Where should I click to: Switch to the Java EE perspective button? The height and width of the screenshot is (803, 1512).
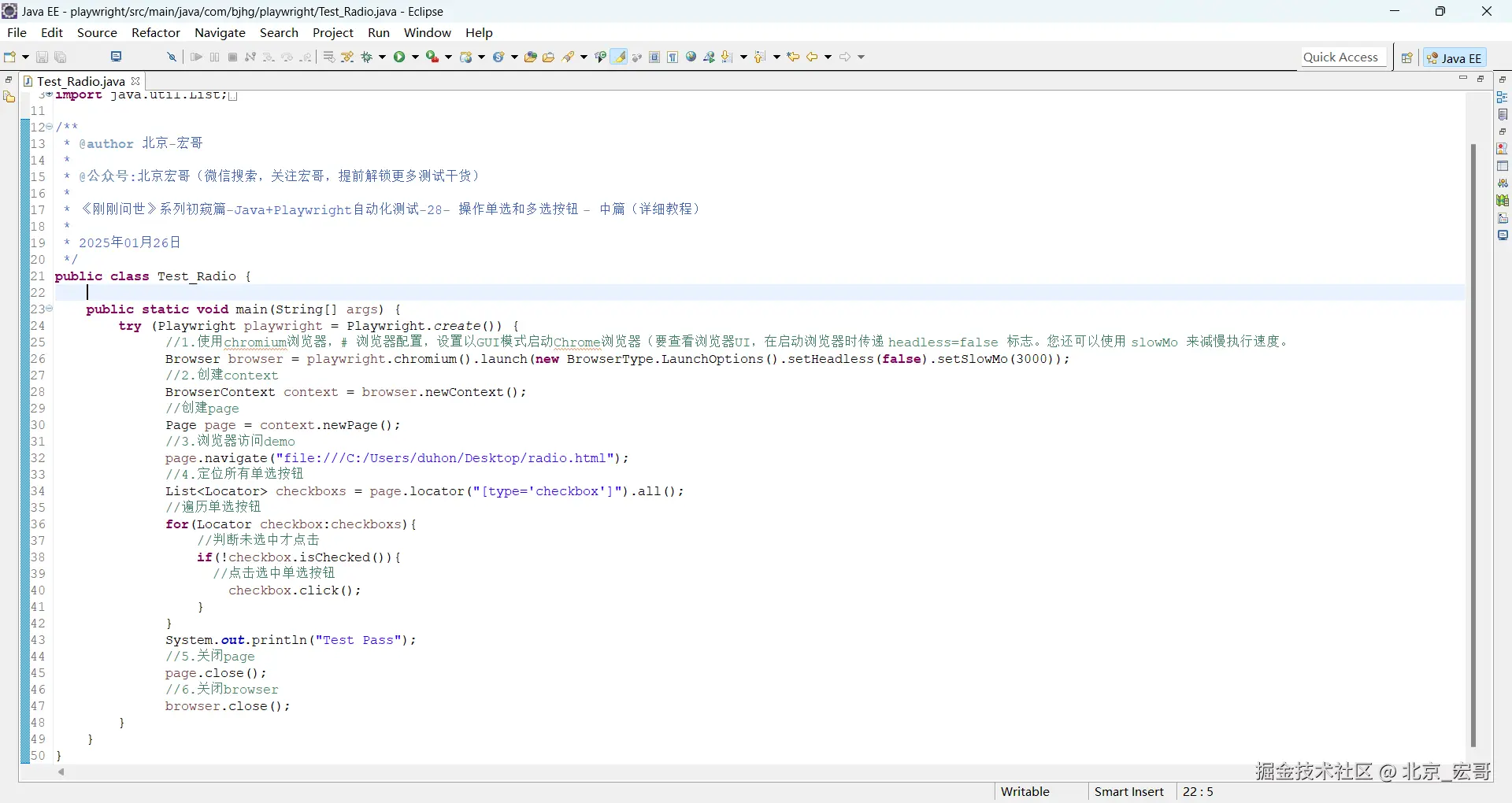[x=1455, y=57]
